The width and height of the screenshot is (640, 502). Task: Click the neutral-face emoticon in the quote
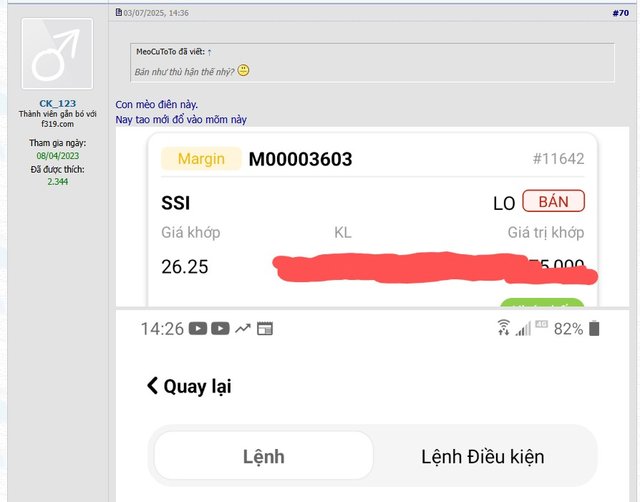tap(243, 71)
